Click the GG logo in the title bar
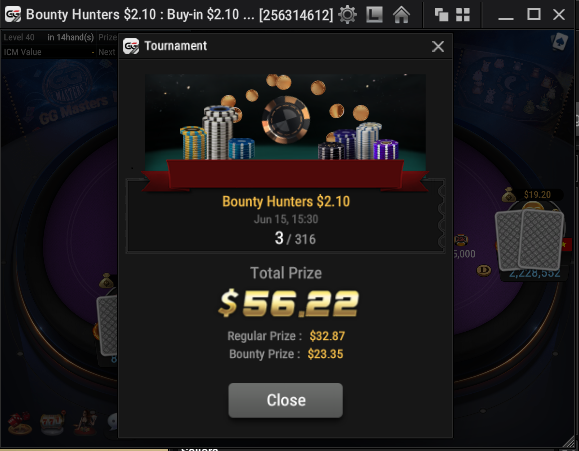 click(13, 15)
